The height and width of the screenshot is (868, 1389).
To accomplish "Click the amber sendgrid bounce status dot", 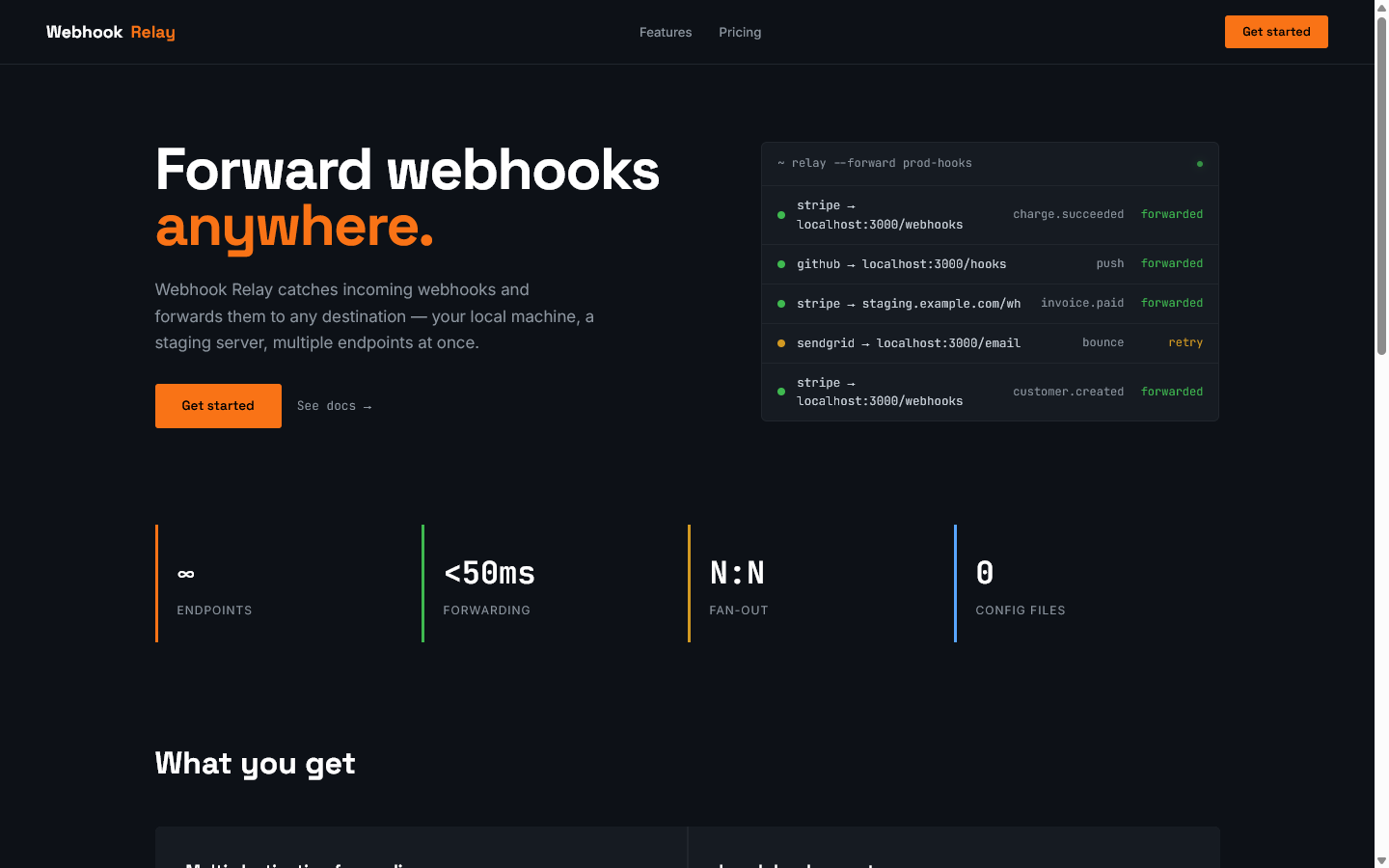I will coord(780,342).
